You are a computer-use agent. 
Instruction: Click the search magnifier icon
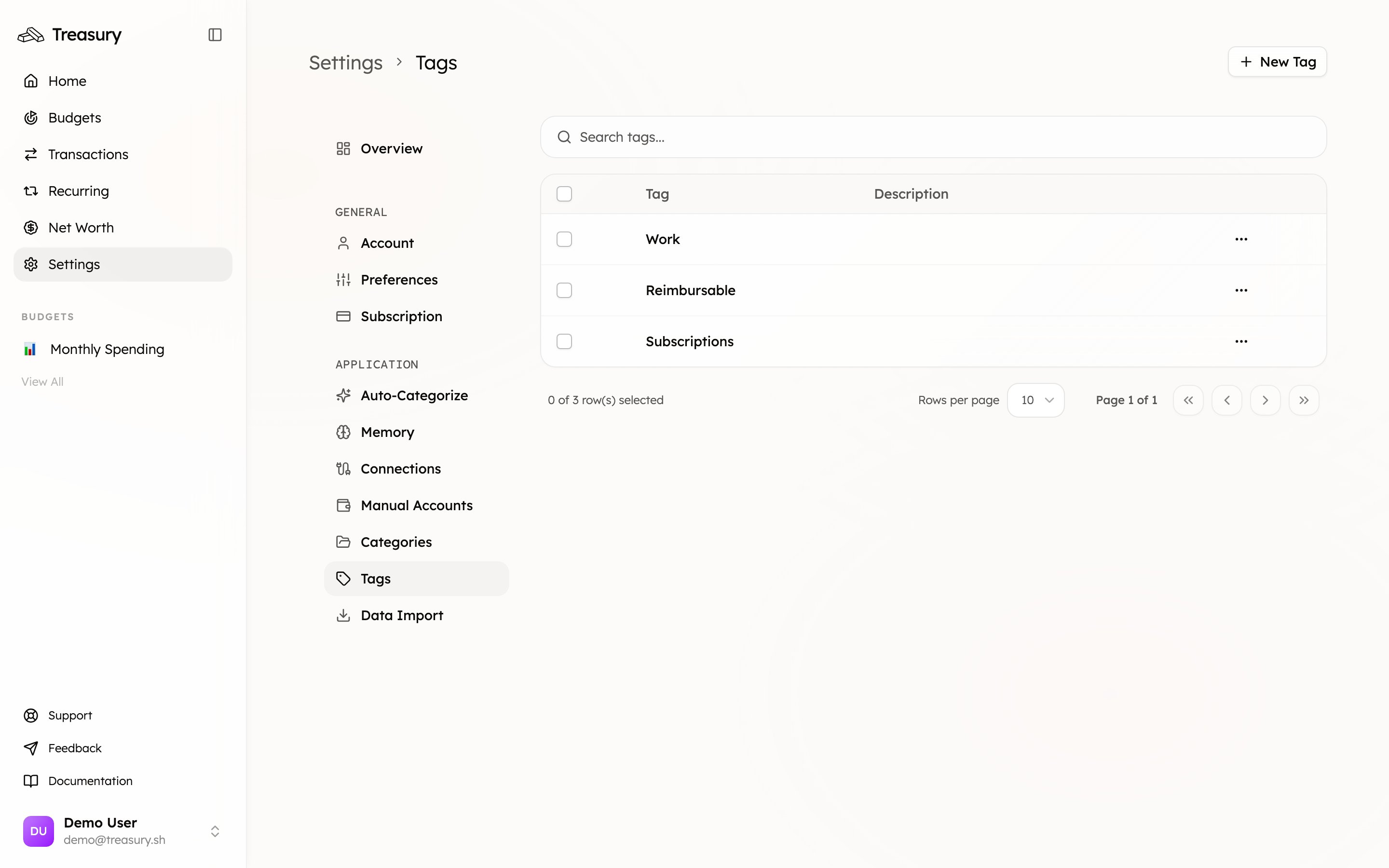[564, 137]
